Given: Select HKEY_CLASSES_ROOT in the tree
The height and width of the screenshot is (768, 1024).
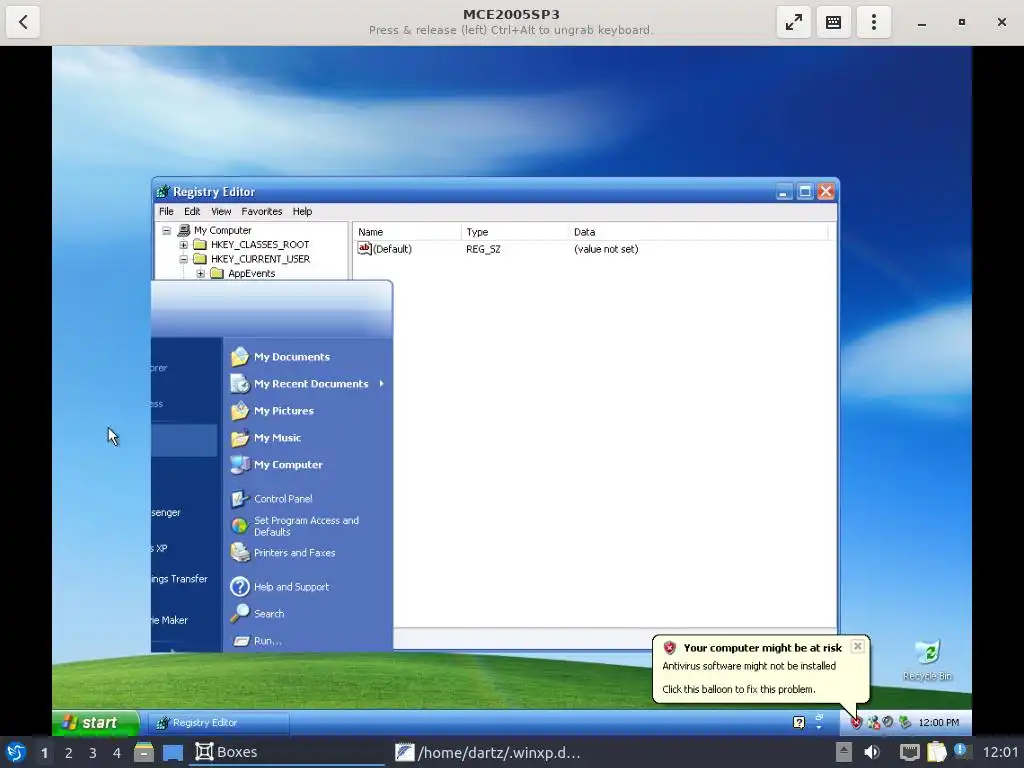Looking at the screenshot, I should click(x=260, y=245).
